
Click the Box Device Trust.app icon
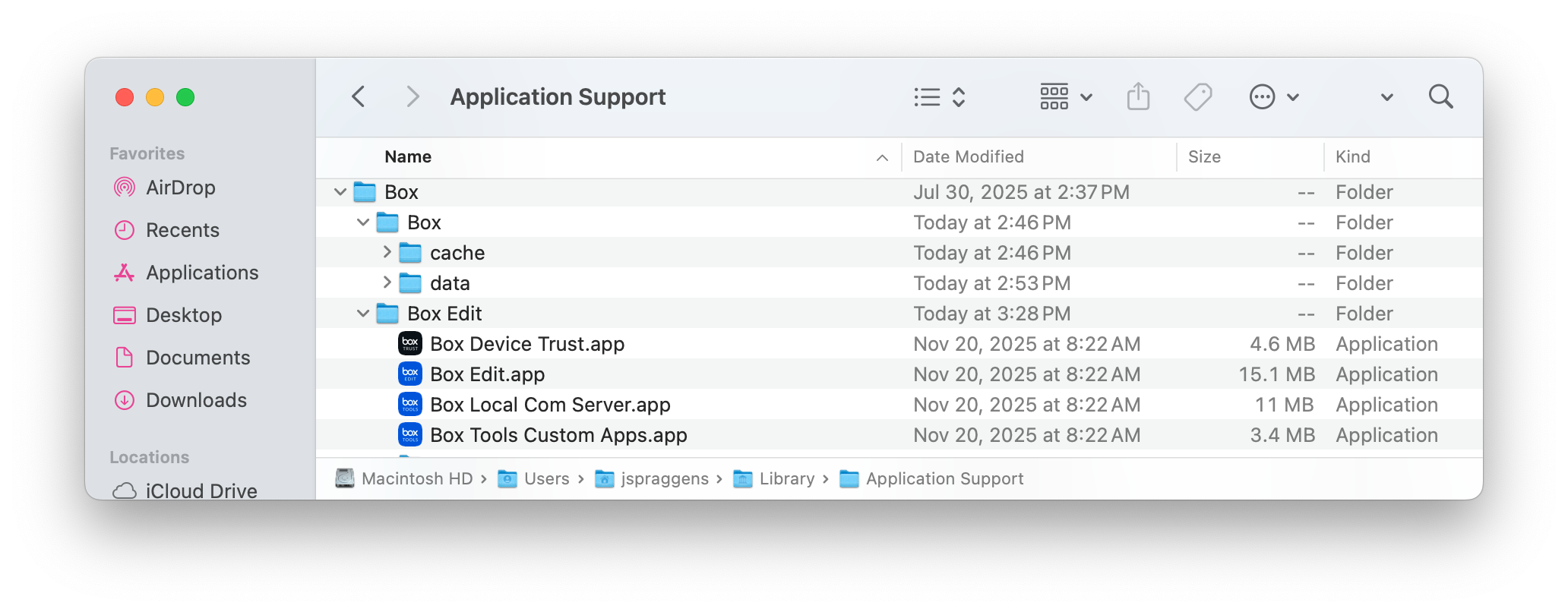click(410, 344)
